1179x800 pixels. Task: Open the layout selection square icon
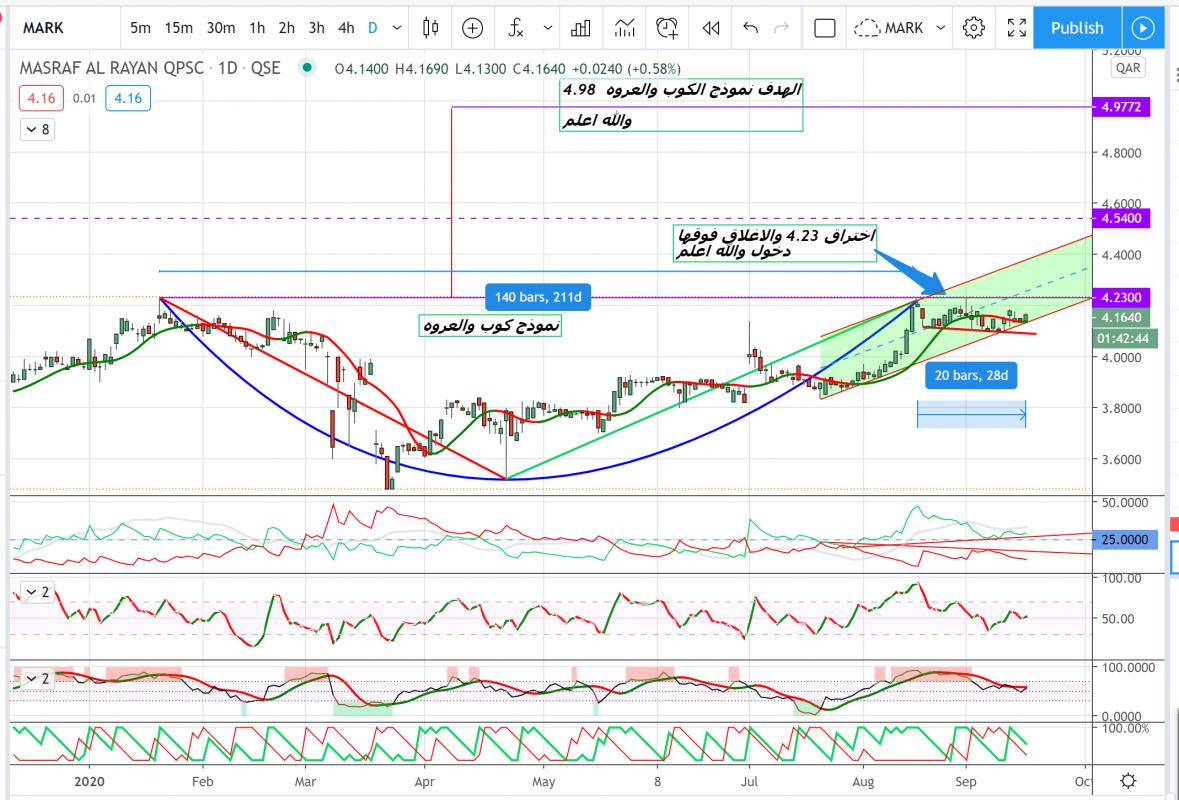pos(825,28)
